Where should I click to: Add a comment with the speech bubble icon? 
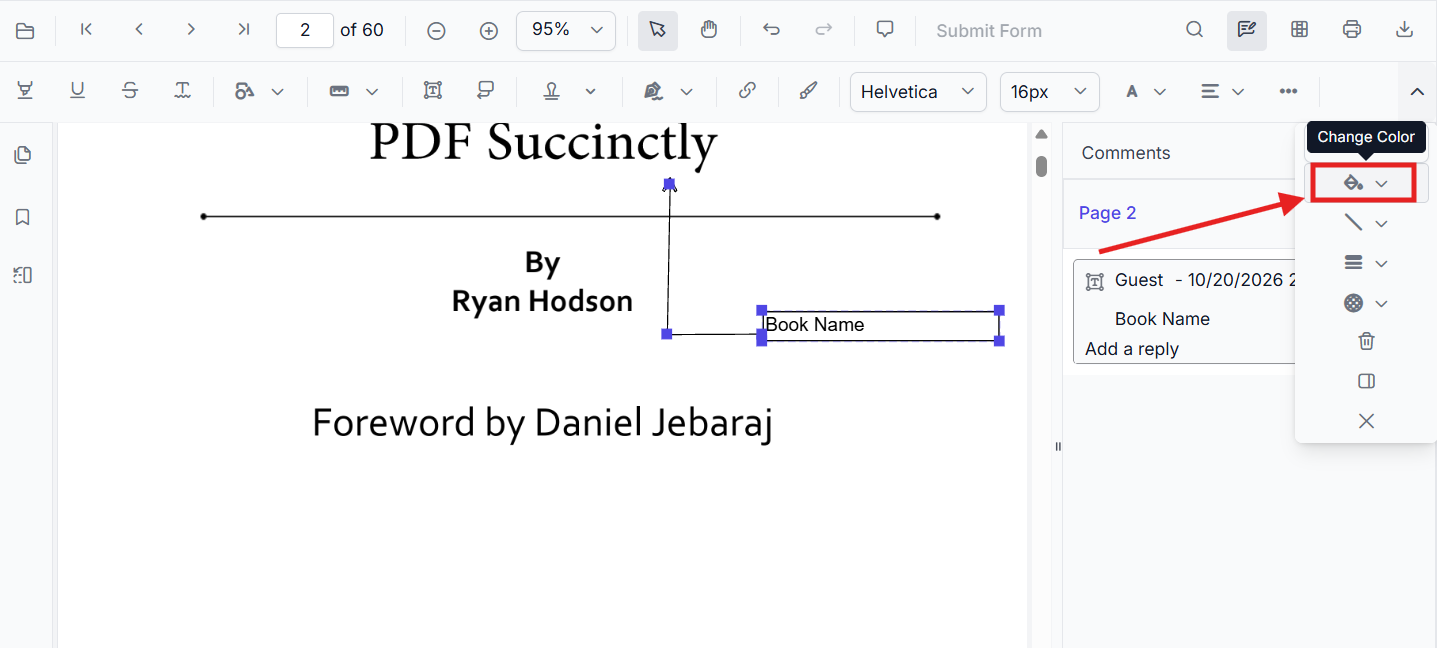pos(885,30)
